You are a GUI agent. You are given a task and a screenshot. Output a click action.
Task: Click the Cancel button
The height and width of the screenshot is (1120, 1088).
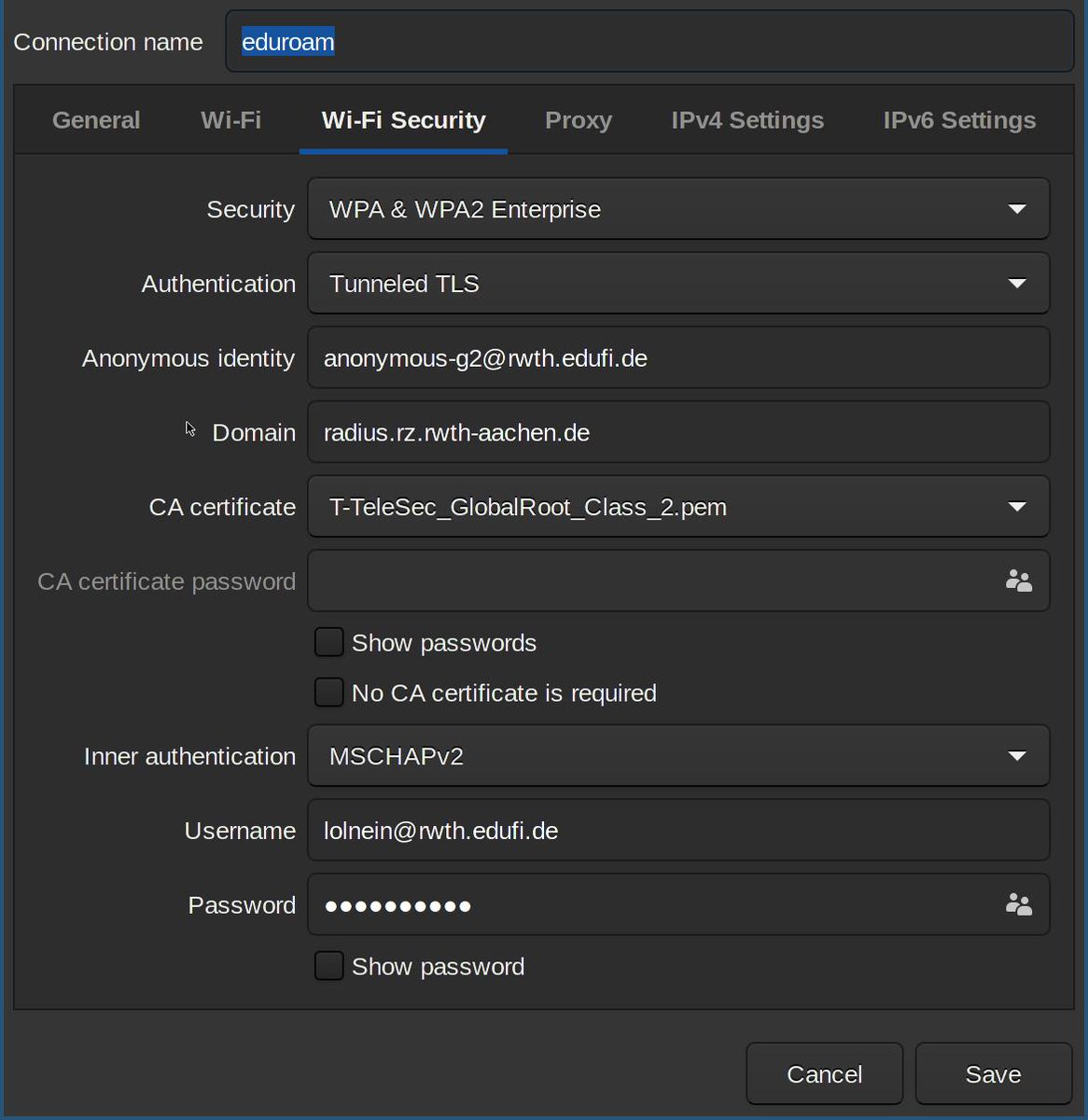click(x=824, y=1074)
